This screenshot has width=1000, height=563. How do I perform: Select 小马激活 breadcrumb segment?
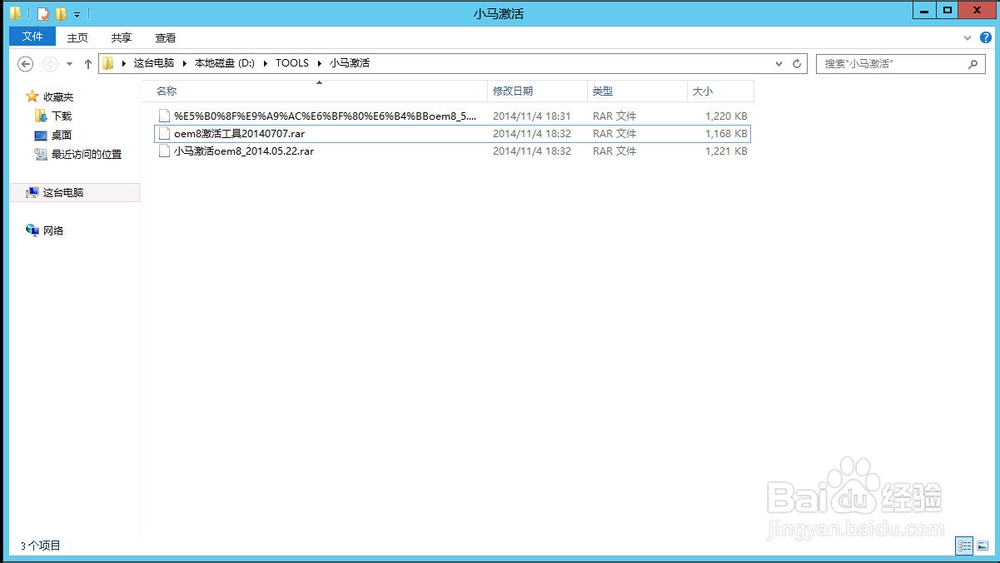[349, 63]
